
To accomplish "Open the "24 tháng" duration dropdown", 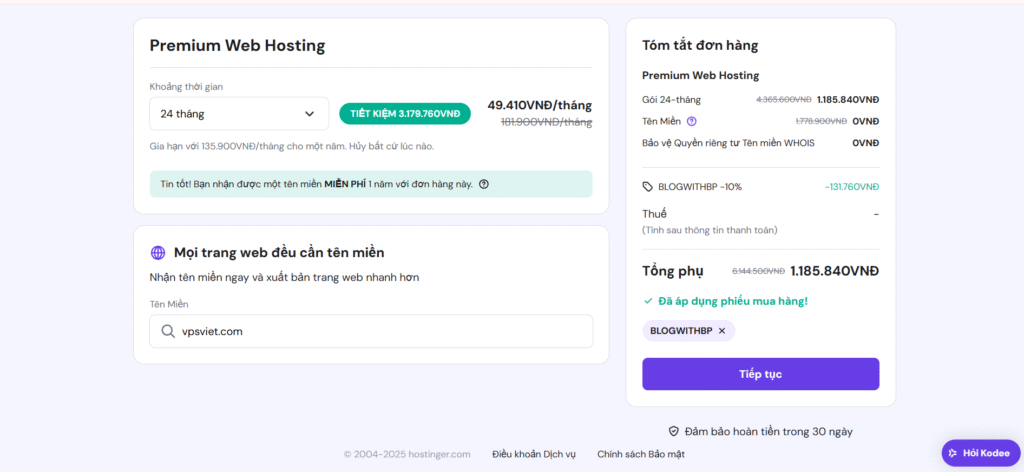I will pos(239,114).
